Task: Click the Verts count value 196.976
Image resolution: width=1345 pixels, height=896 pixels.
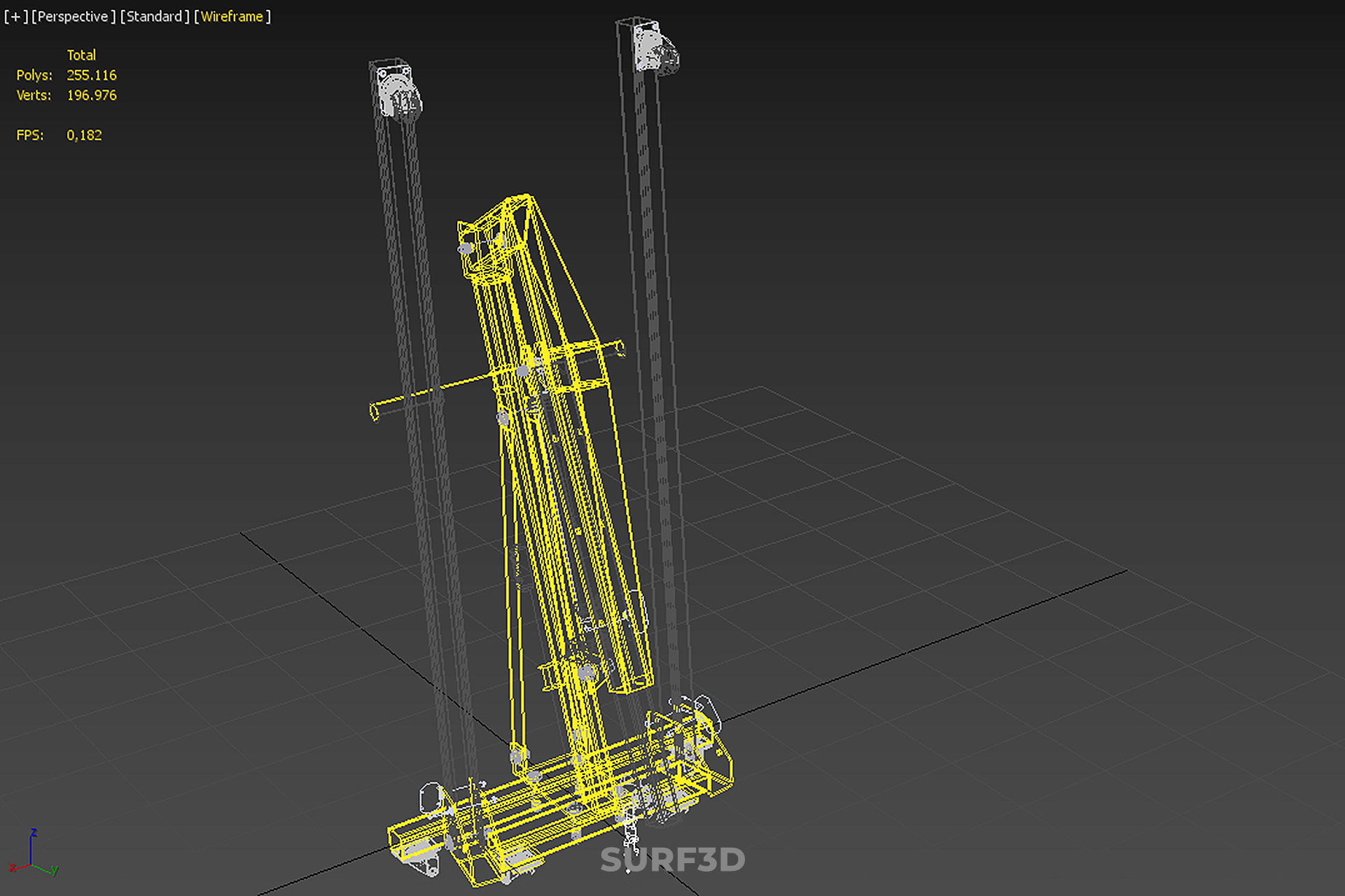Action: click(91, 95)
